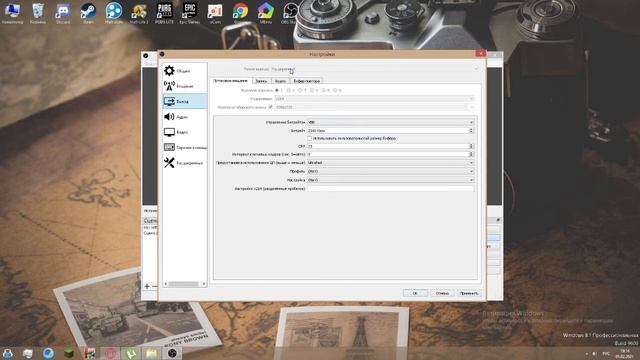
Task: Launch the Half-Life 2 desktop shortcut
Action: tap(139, 13)
